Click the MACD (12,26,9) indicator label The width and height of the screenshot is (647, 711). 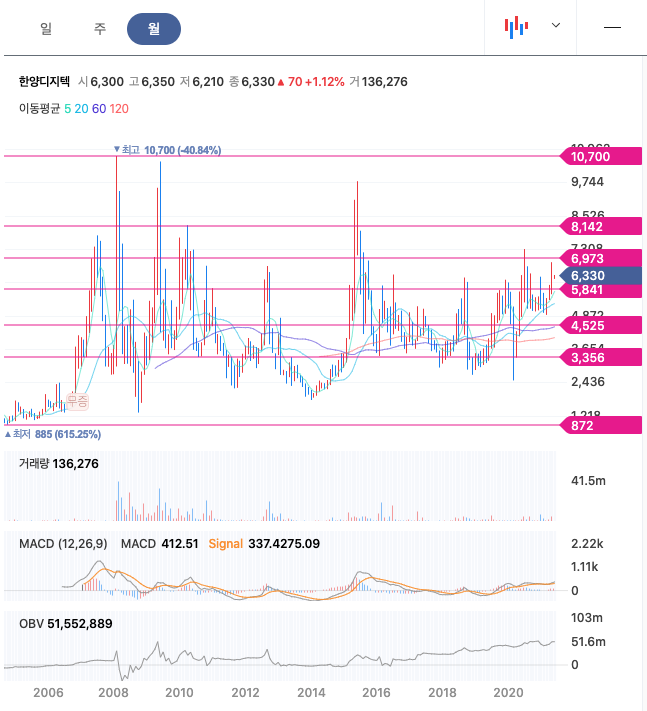tap(63, 544)
